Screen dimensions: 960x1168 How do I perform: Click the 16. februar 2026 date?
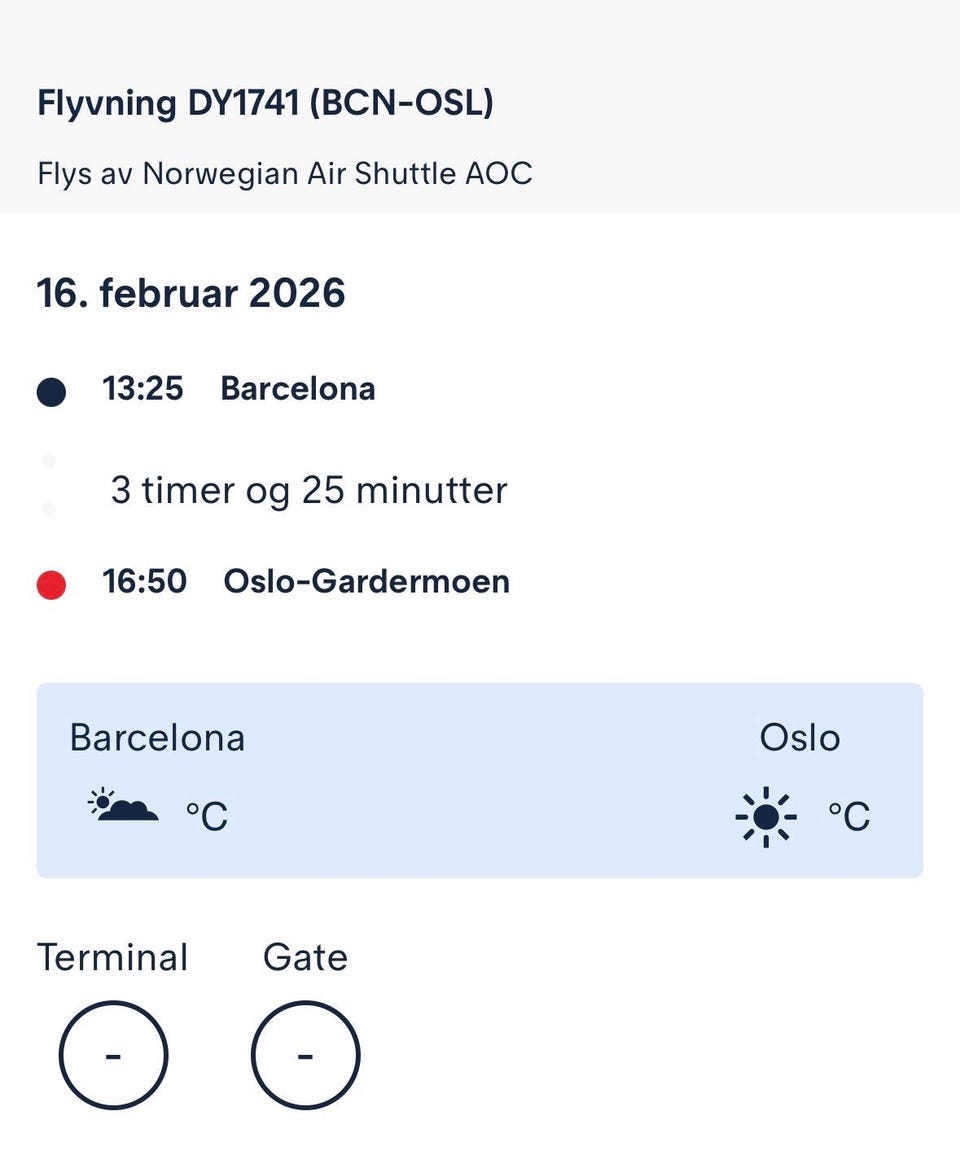pos(191,294)
